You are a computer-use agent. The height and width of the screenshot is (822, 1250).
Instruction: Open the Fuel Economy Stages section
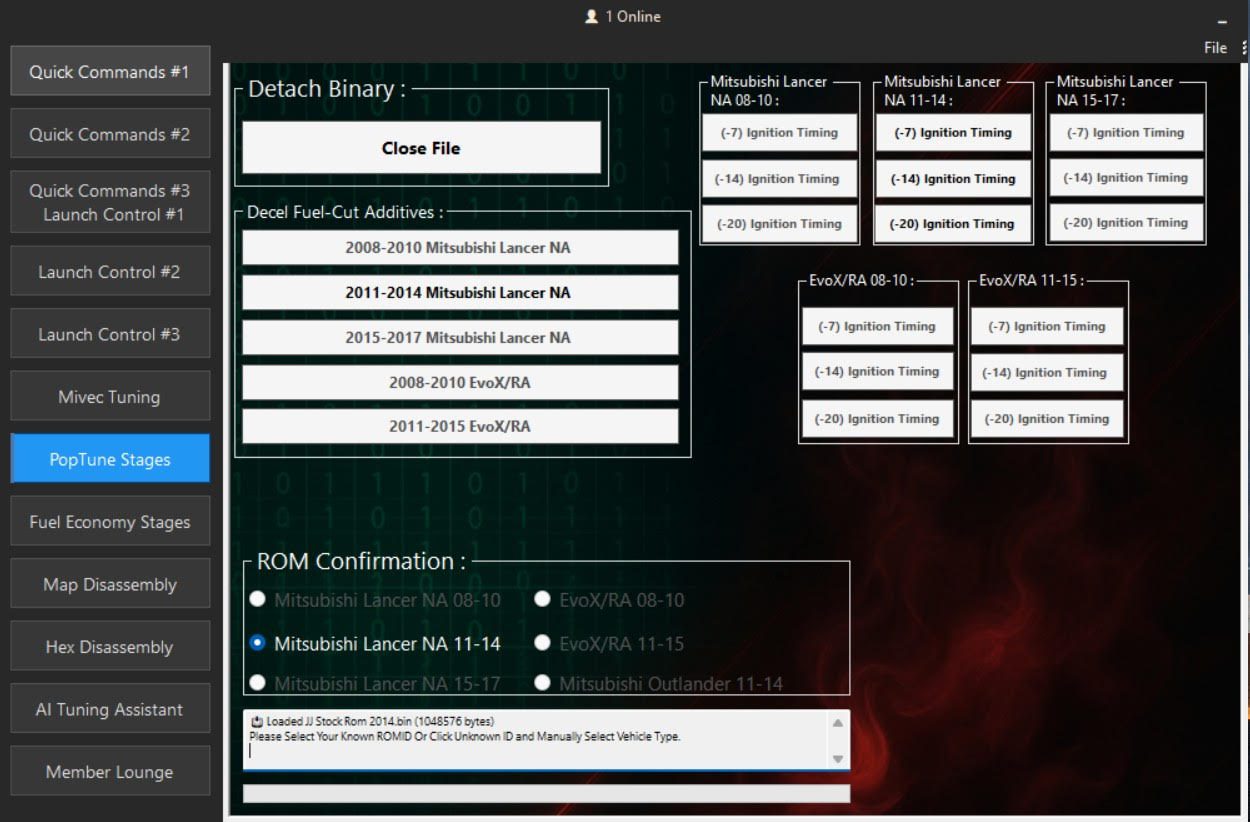pyautogui.click(x=110, y=522)
